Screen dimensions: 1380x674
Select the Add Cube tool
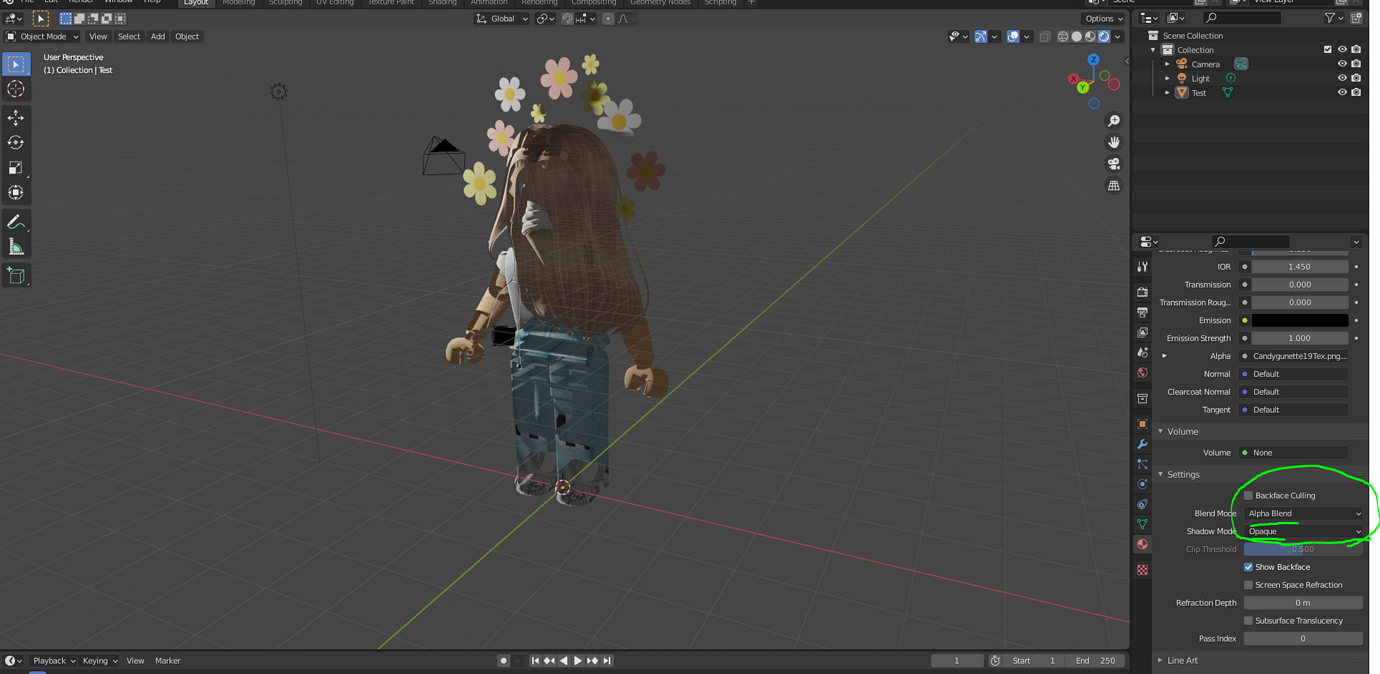click(16, 276)
